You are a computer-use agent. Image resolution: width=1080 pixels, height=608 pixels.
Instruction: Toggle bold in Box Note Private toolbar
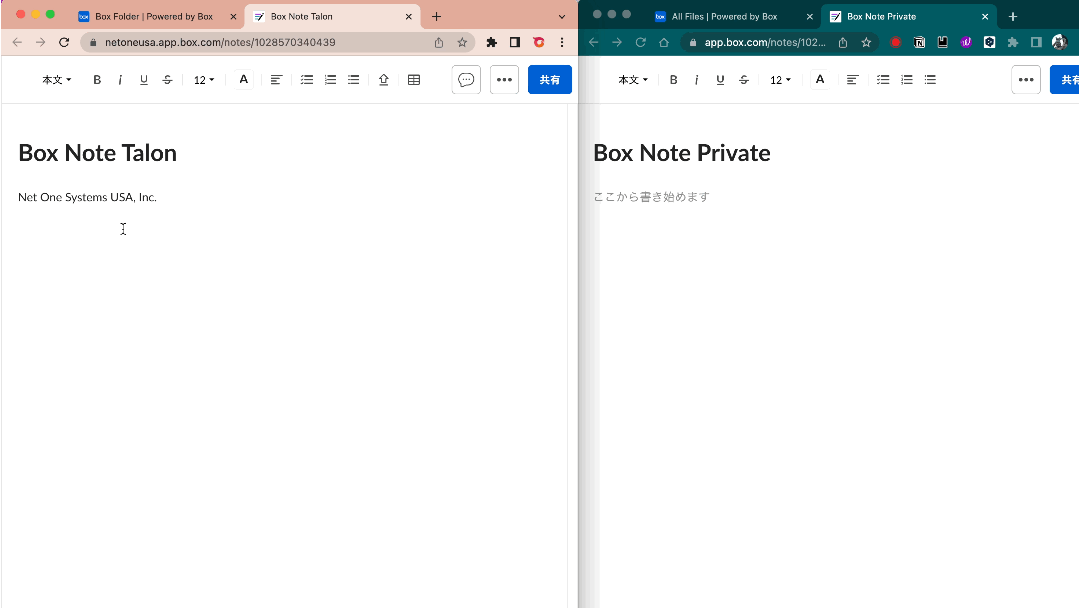point(674,80)
